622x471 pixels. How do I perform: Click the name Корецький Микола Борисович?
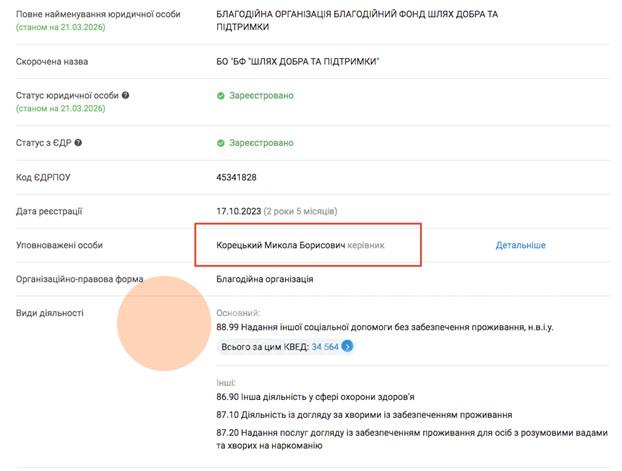(x=280, y=245)
